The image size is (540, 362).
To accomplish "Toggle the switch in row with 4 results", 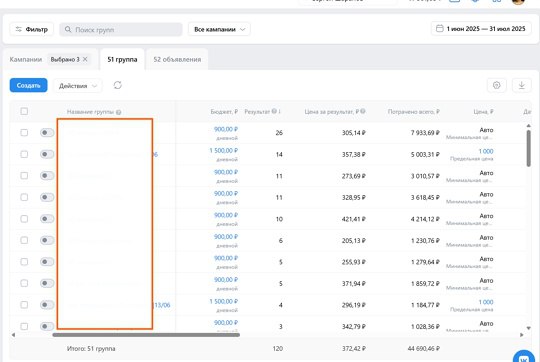I will pos(47,305).
